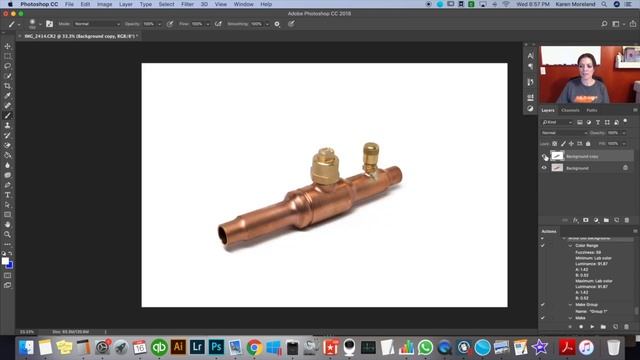The image size is (640, 360).
Task: Create a new layer in Layers panel
Action: pyautogui.click(x=616, y=220)
